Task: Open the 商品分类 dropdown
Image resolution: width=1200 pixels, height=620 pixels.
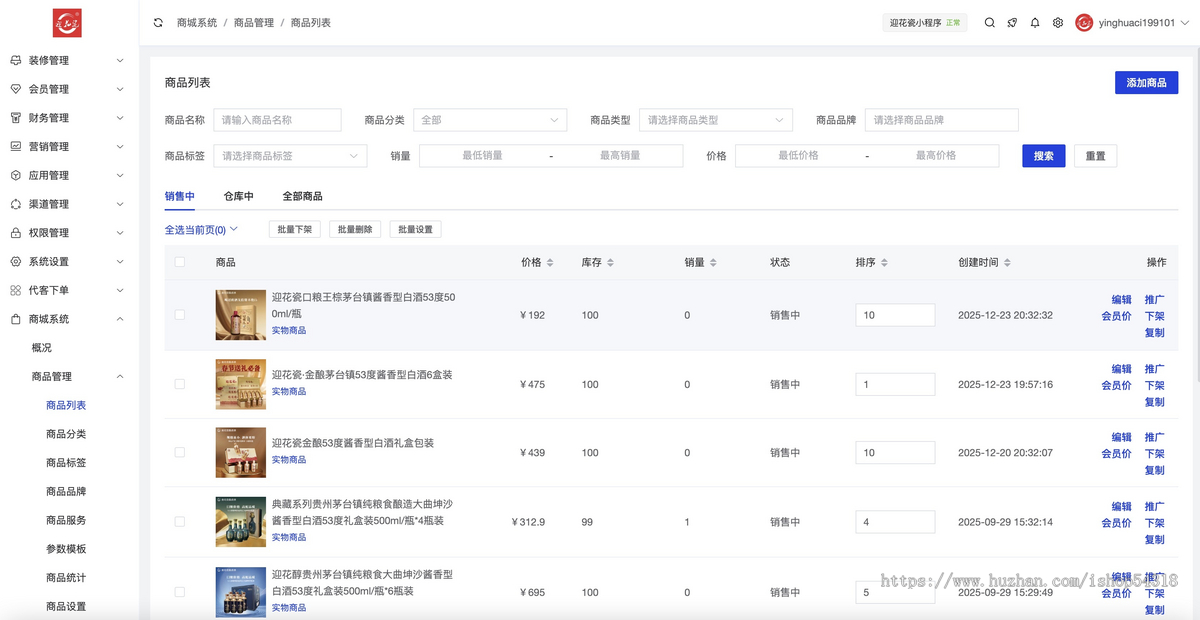Action: pyautogui.click(x=490, y=120)
